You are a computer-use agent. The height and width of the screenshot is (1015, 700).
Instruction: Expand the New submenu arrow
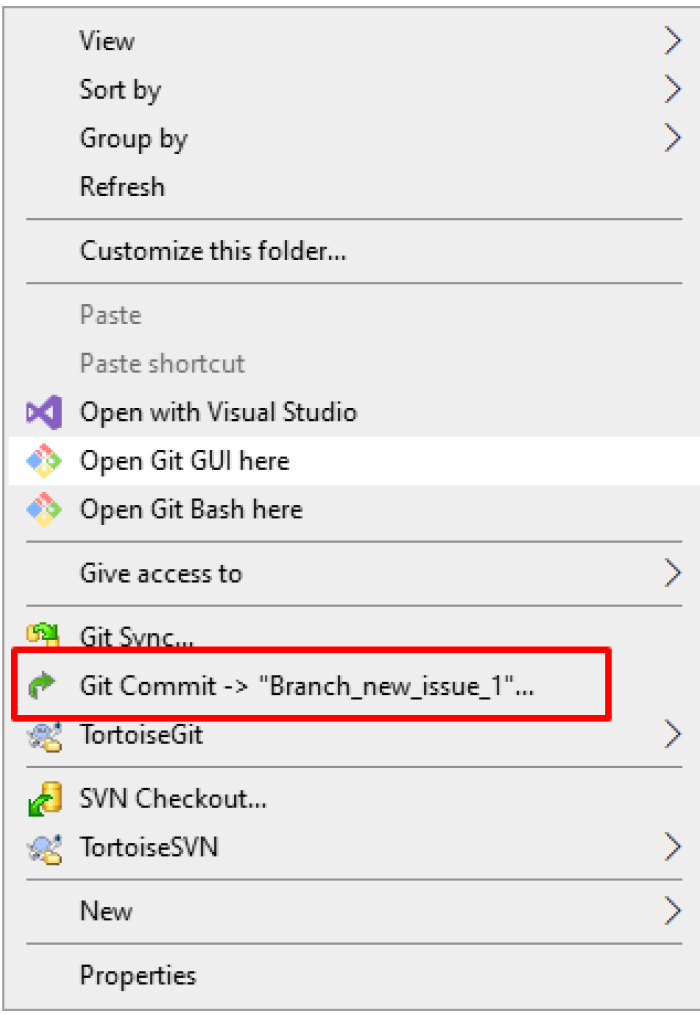point(673,911)
